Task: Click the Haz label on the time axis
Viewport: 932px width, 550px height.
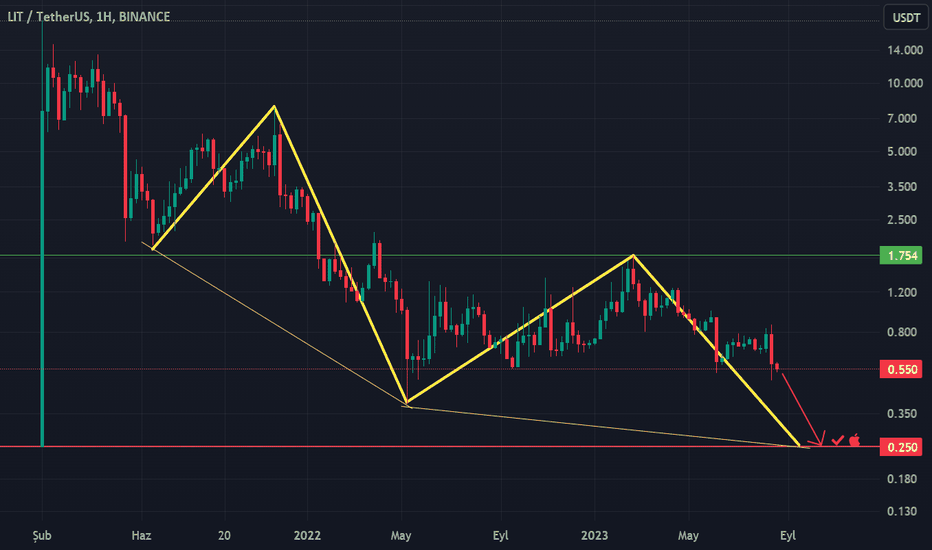Action: pos(142,535)
